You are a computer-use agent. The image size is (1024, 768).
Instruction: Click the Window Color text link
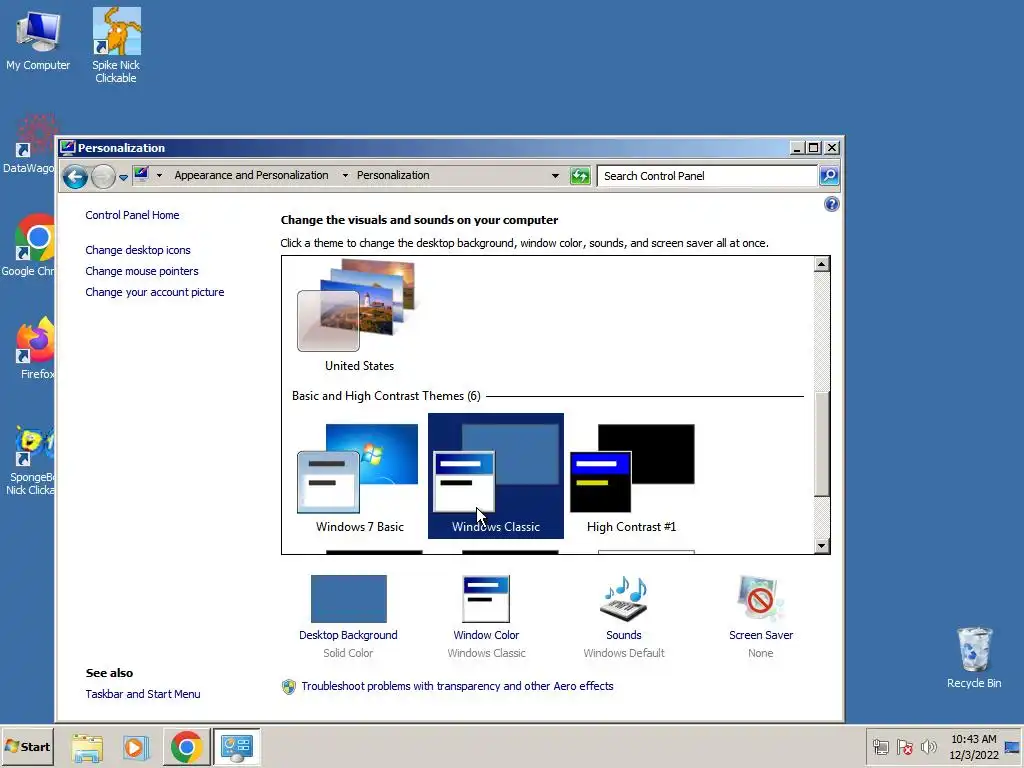point(487,635)
